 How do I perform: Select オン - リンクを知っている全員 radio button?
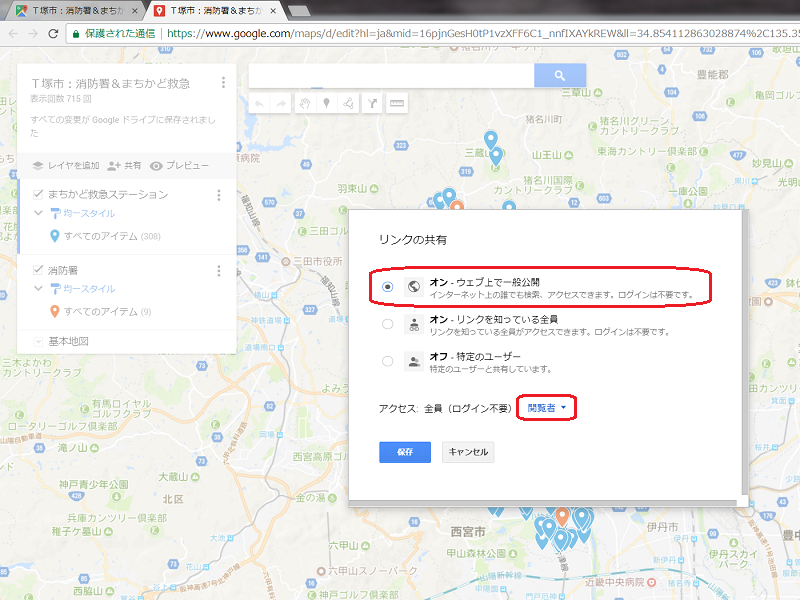388,324
